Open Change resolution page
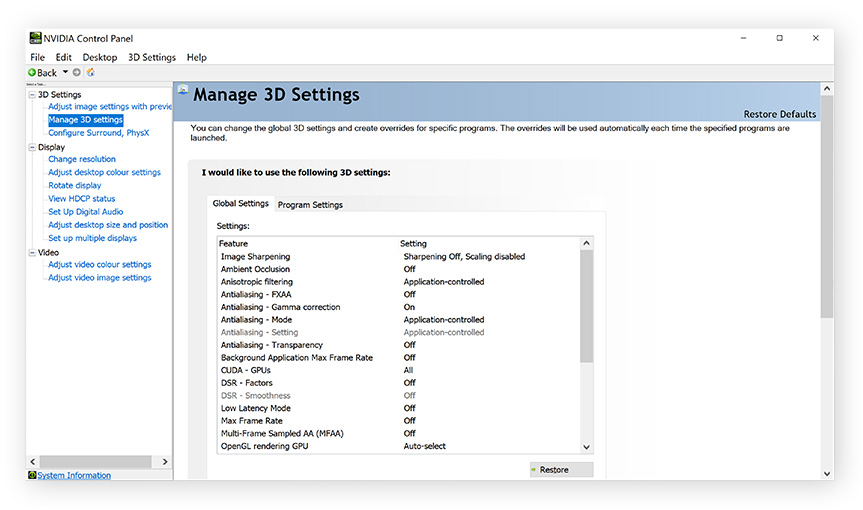Image resolution: width=863 pixels, height=510 pixels. coord(82,159)
